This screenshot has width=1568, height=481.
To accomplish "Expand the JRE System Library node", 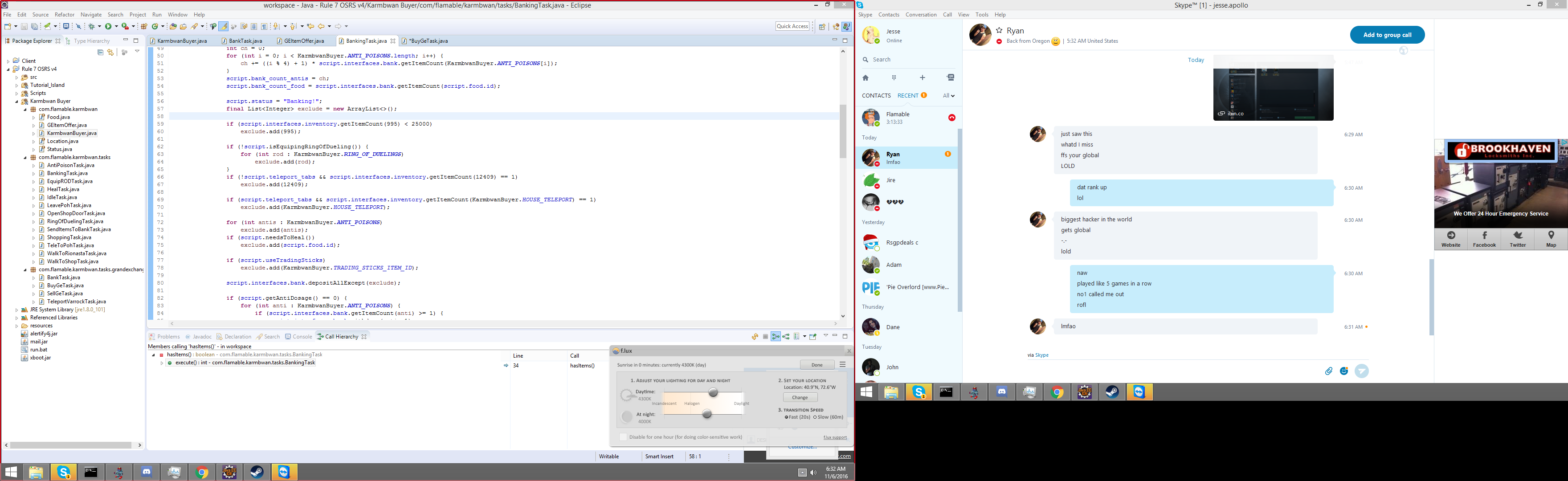I will click(x=17, y=309).
